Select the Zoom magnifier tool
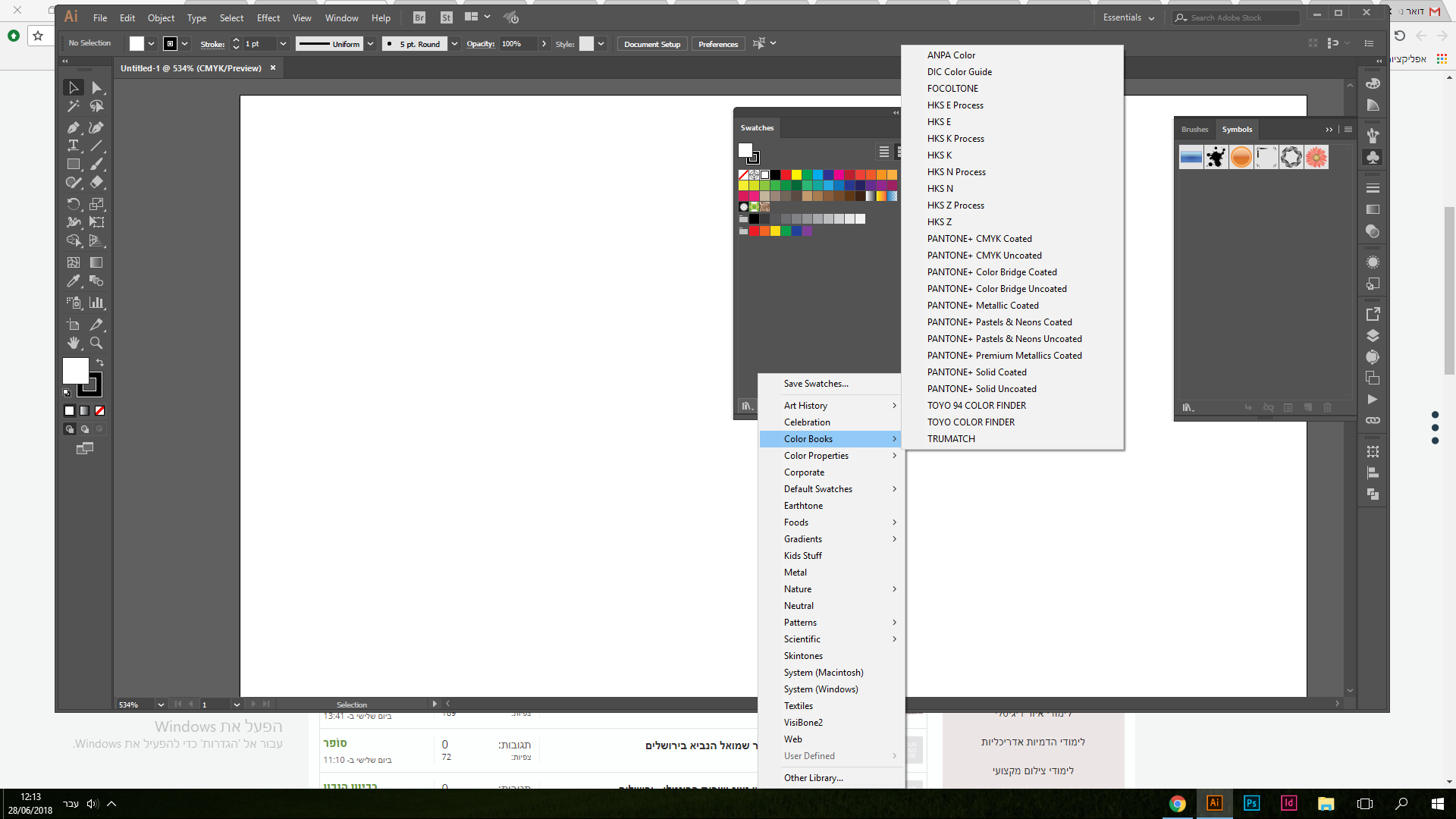Screen dimensions: 1456x819 coord(96,343)
